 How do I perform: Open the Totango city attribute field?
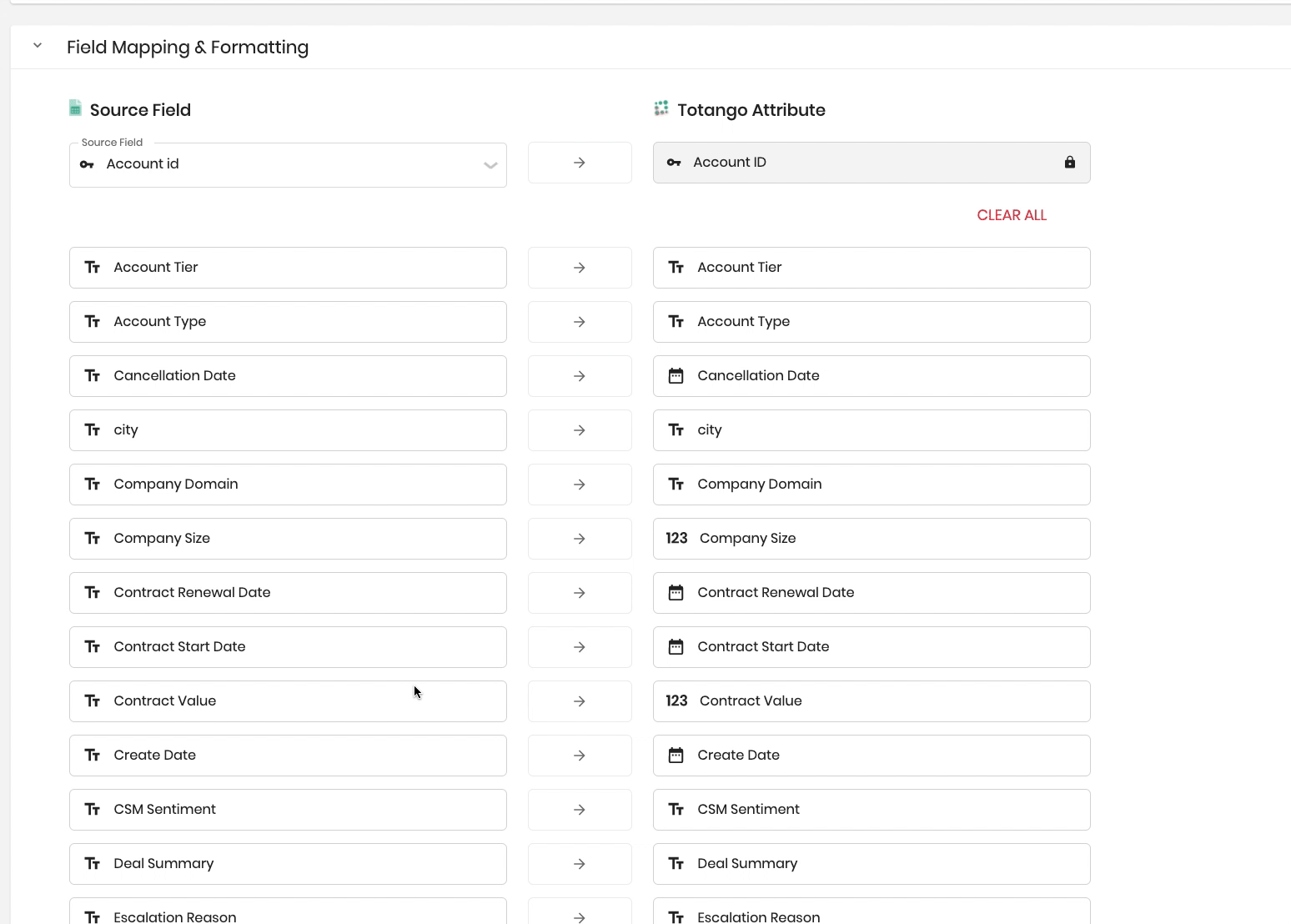tap(872, 430)
